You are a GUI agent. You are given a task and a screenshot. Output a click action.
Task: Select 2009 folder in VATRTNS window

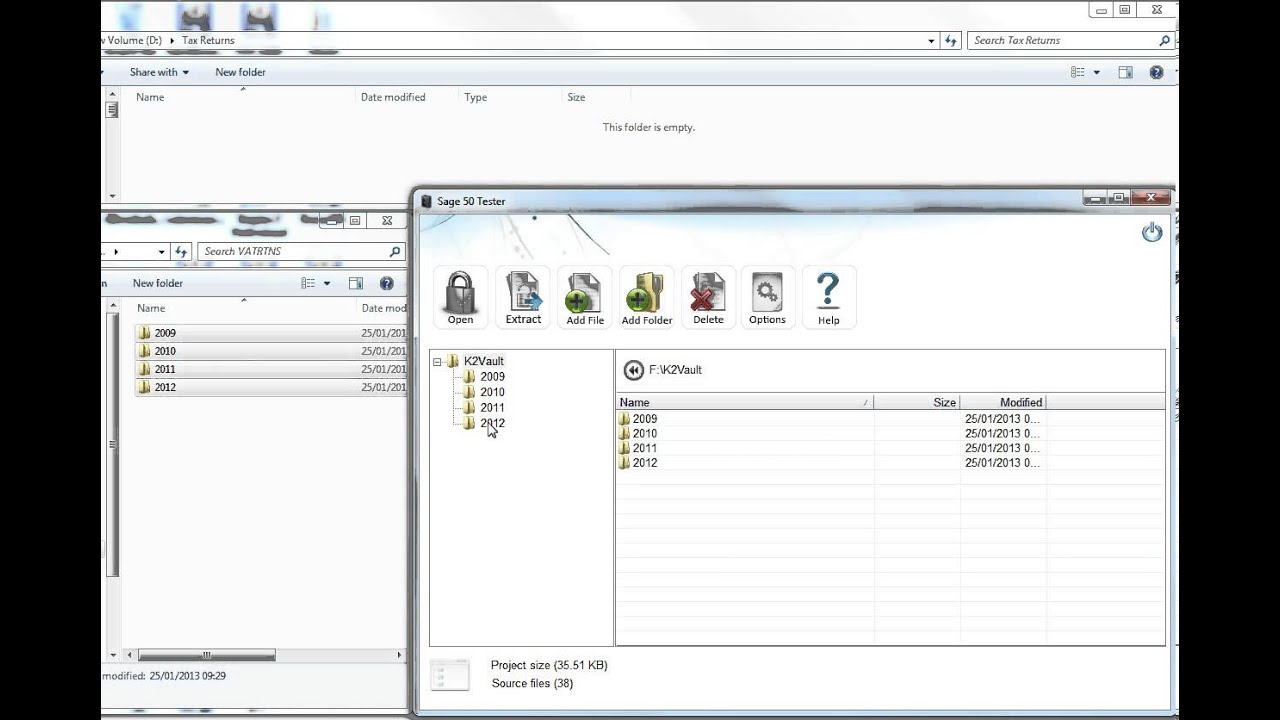pos(271,333)
